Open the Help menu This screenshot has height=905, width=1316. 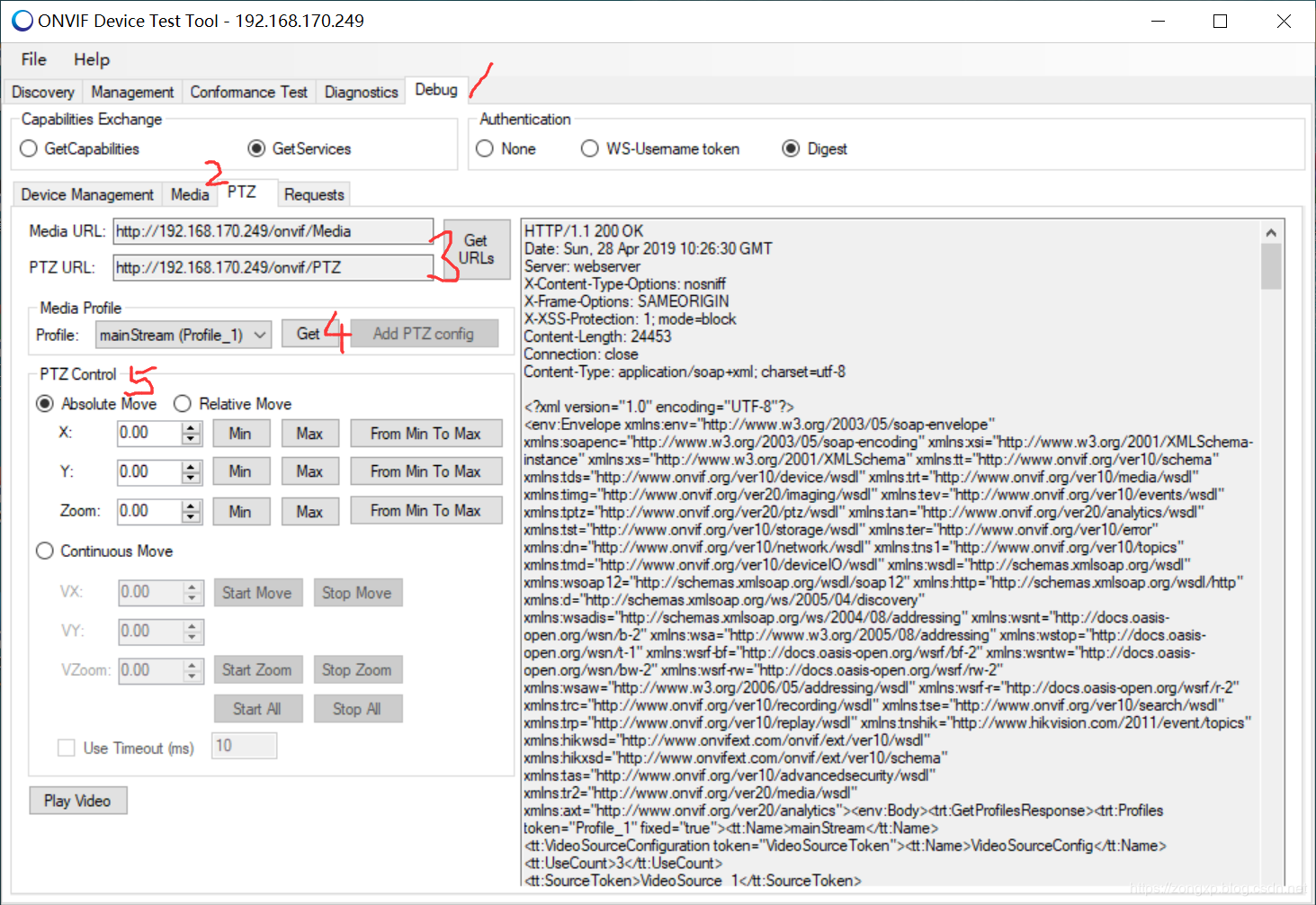[x=92, y=59]
